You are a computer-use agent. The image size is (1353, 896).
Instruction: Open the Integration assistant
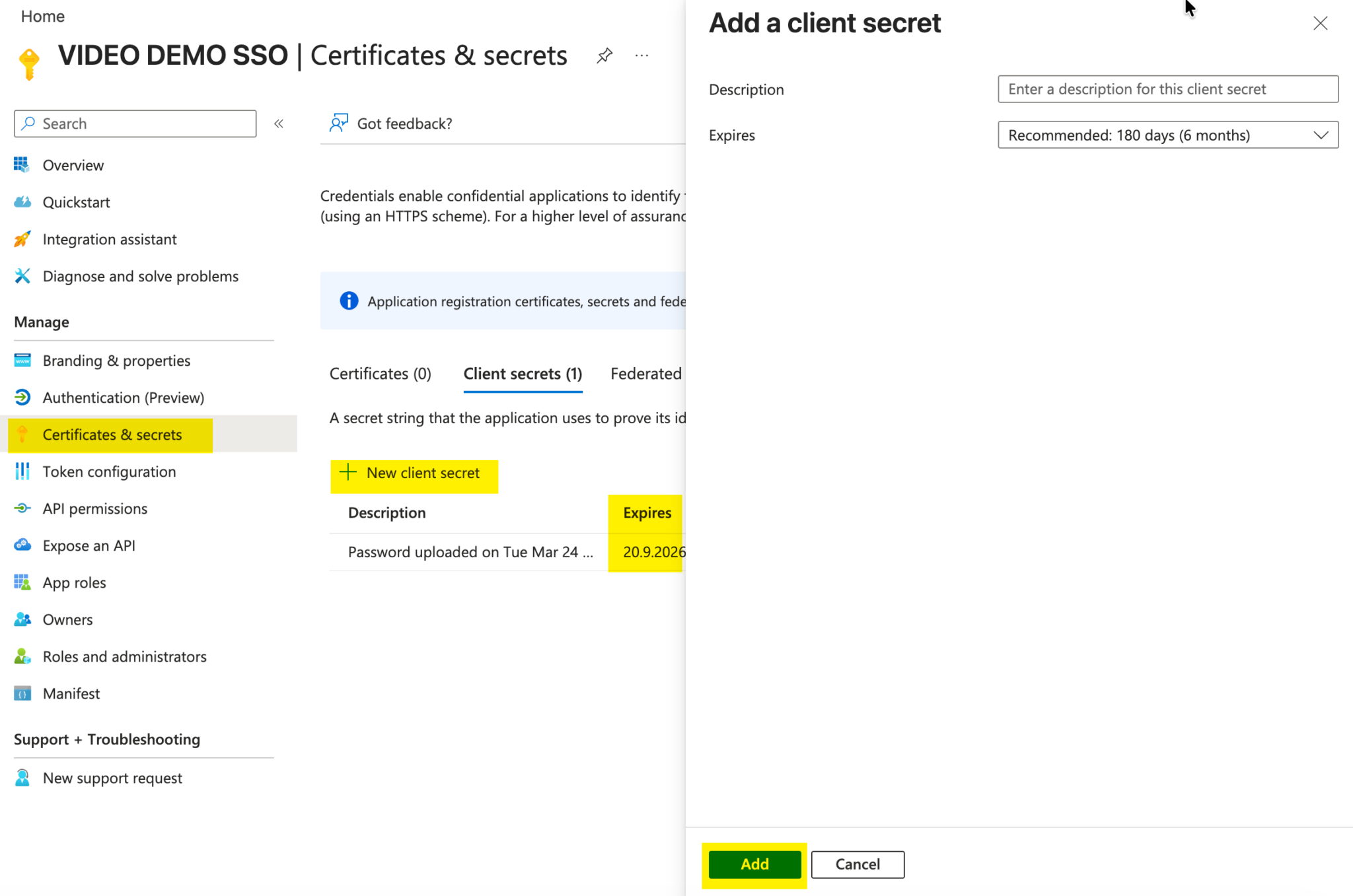(109, 239)
